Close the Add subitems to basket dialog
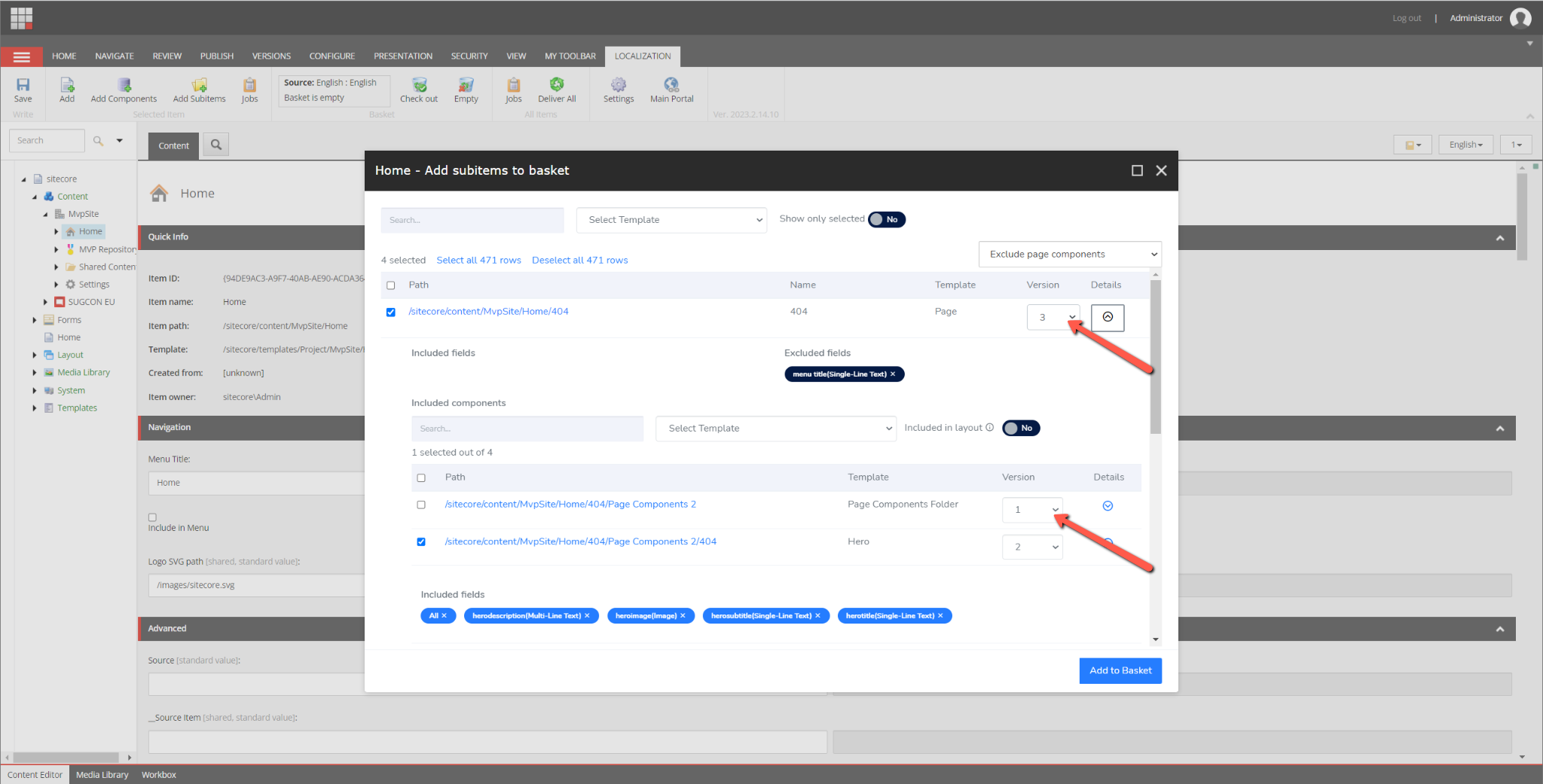 (1161, 171)
